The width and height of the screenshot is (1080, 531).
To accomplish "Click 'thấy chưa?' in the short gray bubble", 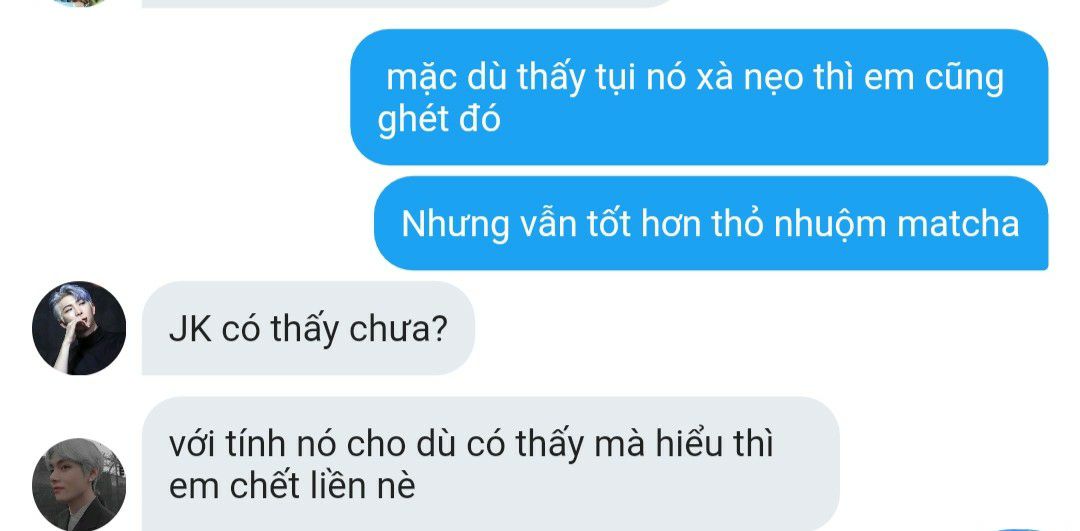I will (359, 330).
